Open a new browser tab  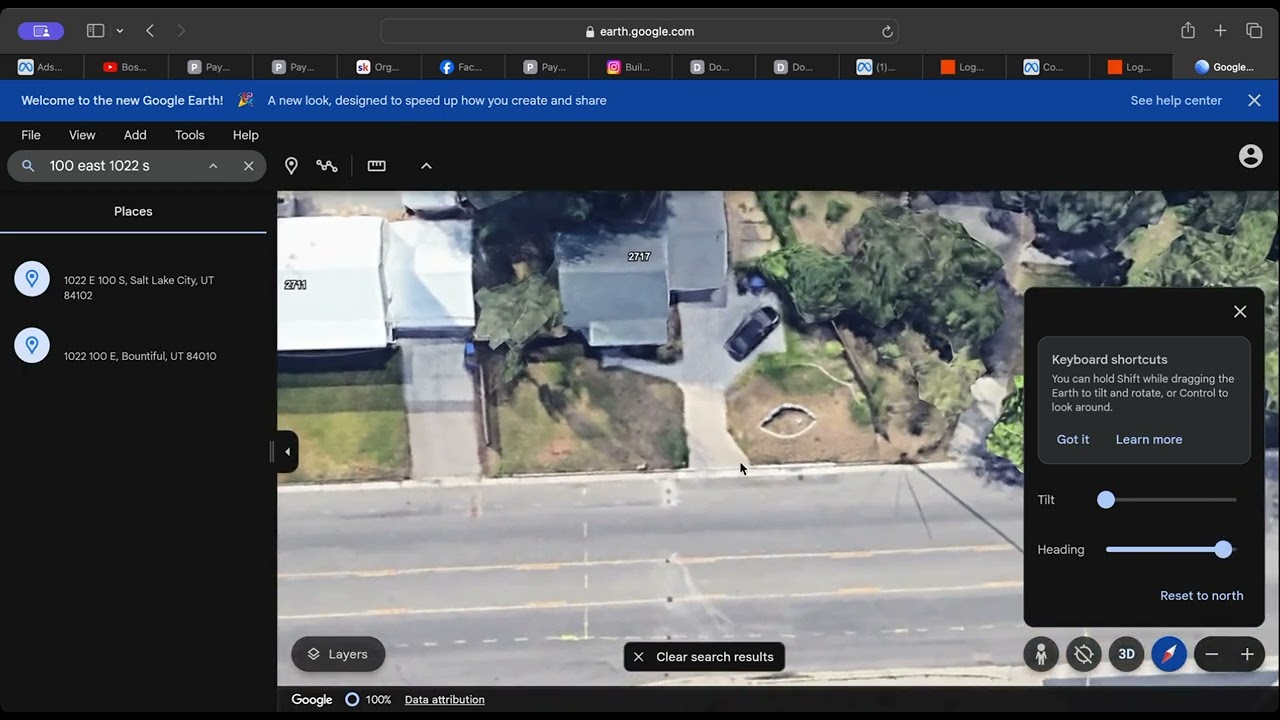(1220, 31)
